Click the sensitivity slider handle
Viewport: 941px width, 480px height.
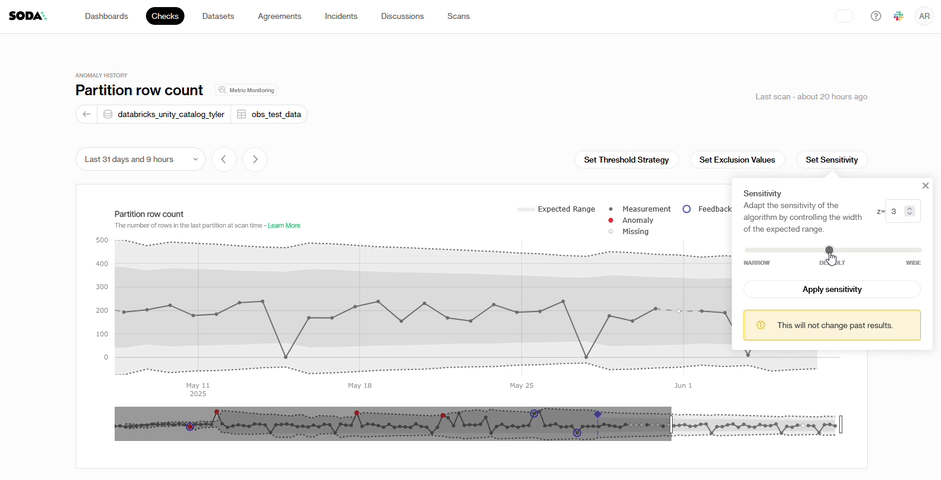(829, 250)
